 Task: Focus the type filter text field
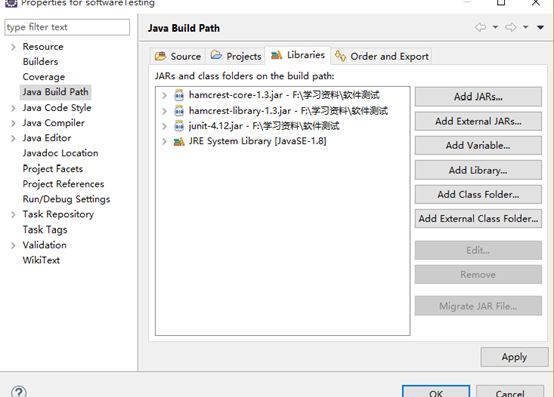pos(67,27)
